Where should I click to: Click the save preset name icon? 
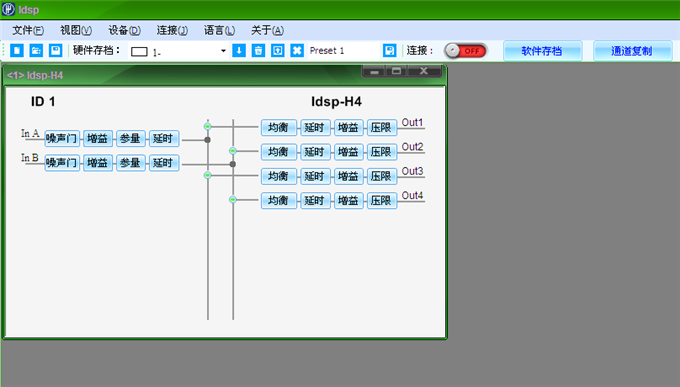[x=389, y=51]
